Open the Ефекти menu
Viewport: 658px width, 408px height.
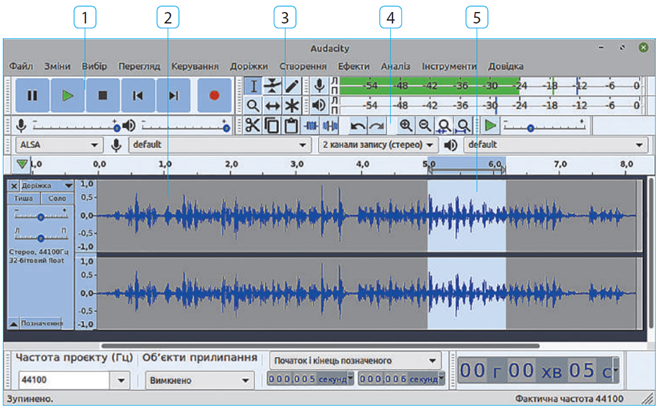pyautogui.click(x=353, y=66)
